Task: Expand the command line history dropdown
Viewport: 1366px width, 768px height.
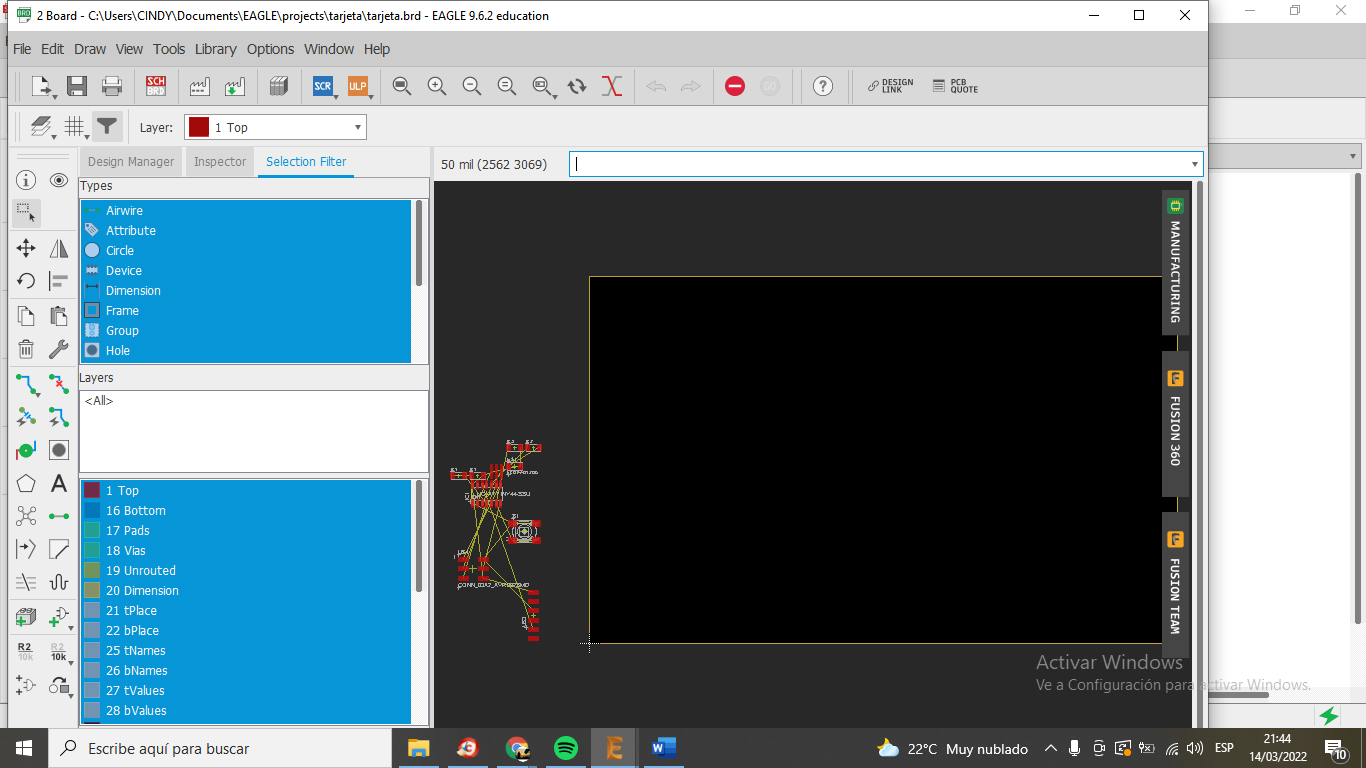Action: 1194,164
